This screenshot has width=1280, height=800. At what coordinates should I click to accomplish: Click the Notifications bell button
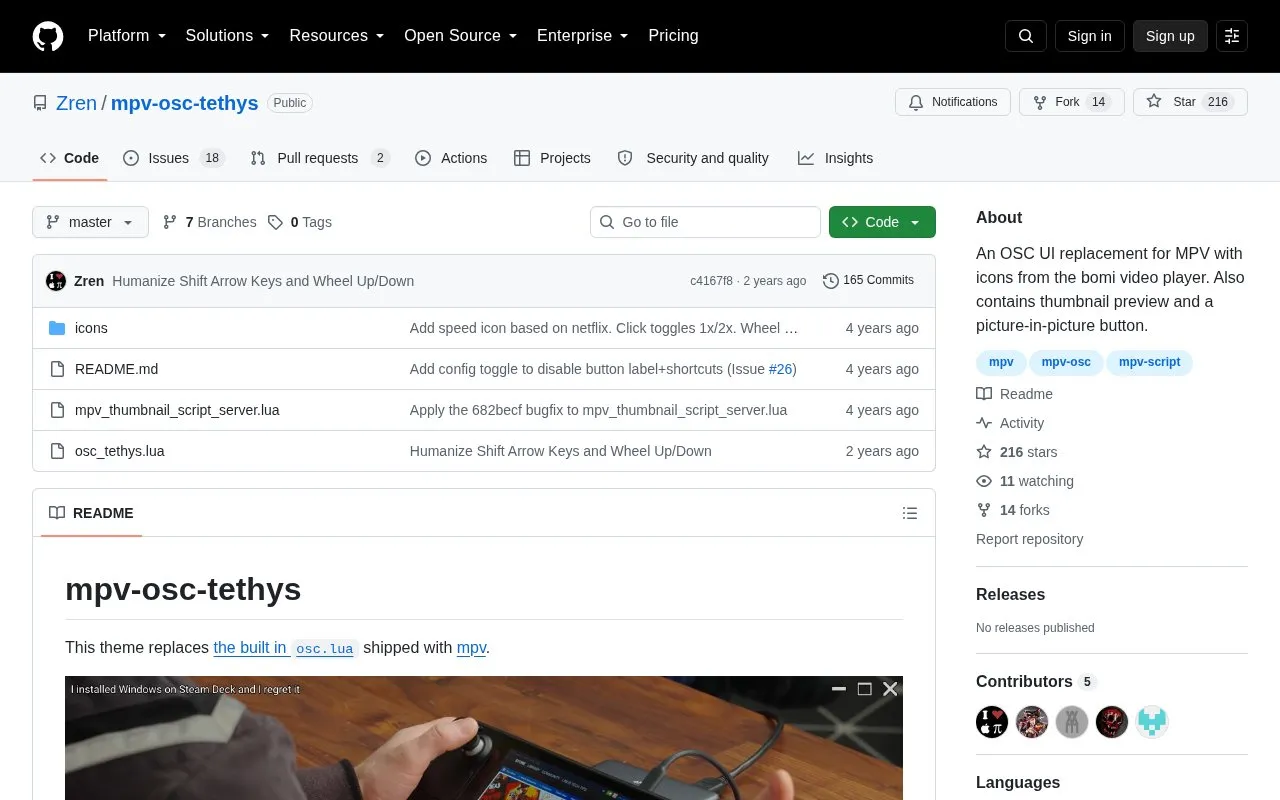953,102
